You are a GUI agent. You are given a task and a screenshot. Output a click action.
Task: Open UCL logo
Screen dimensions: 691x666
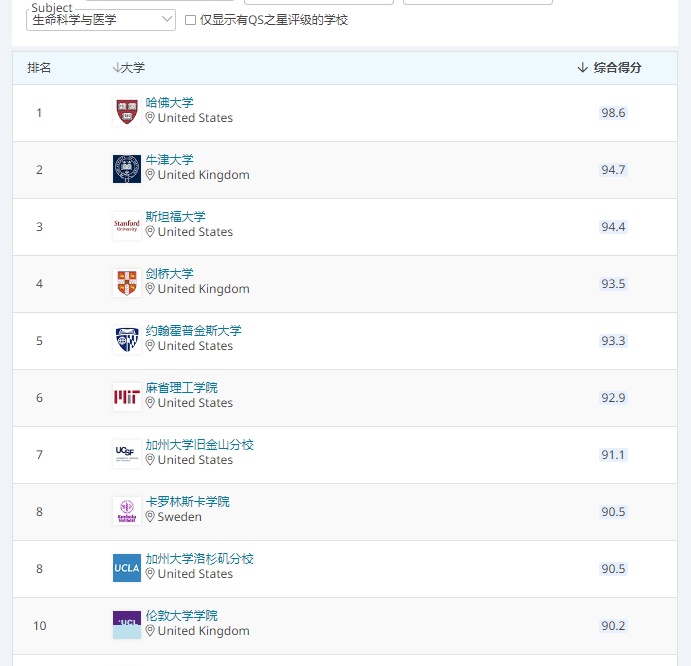(127, 625)
